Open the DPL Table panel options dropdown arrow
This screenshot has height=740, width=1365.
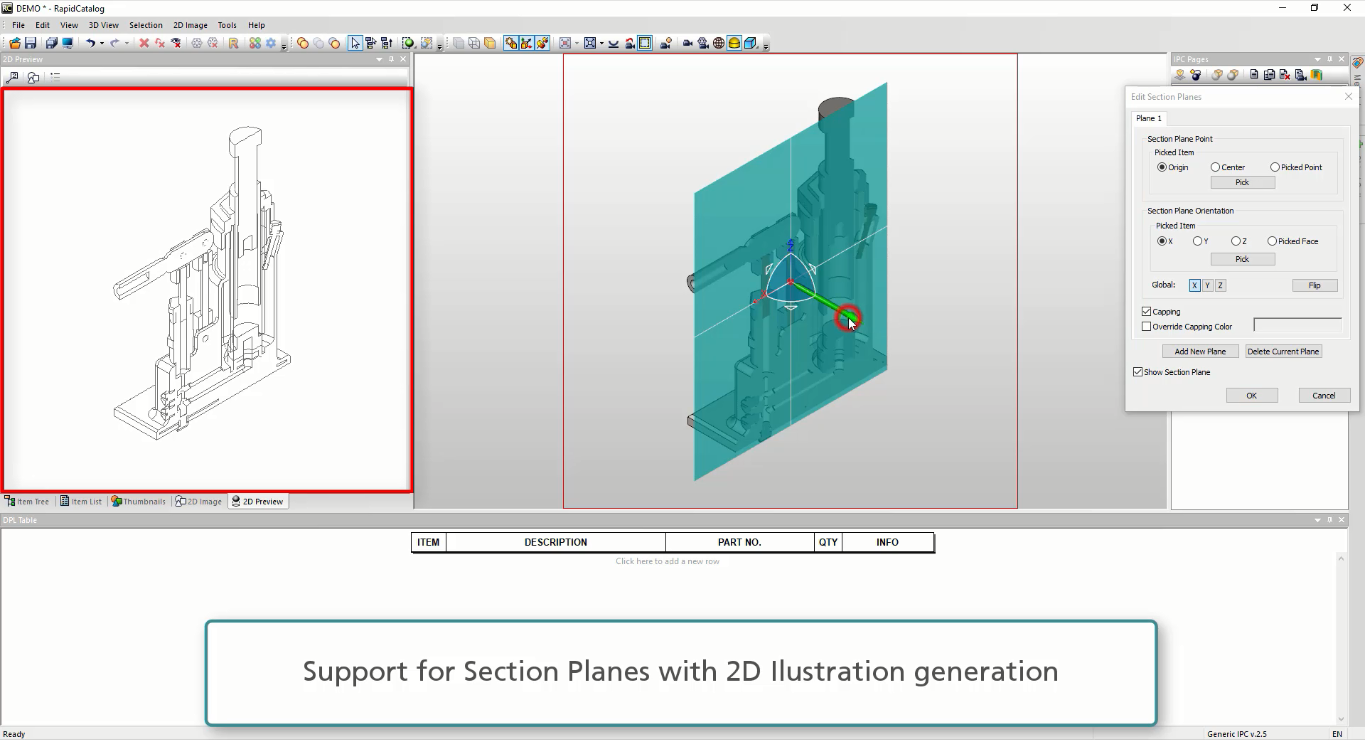click(1318, 520)
